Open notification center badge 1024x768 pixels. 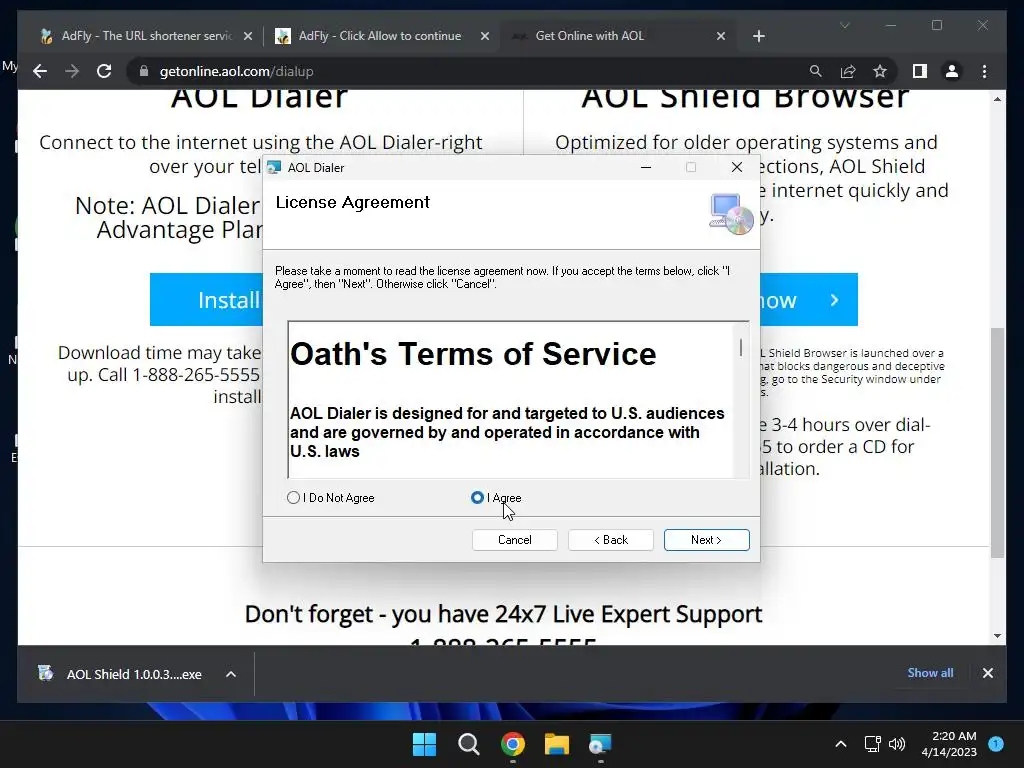point(996,743)
